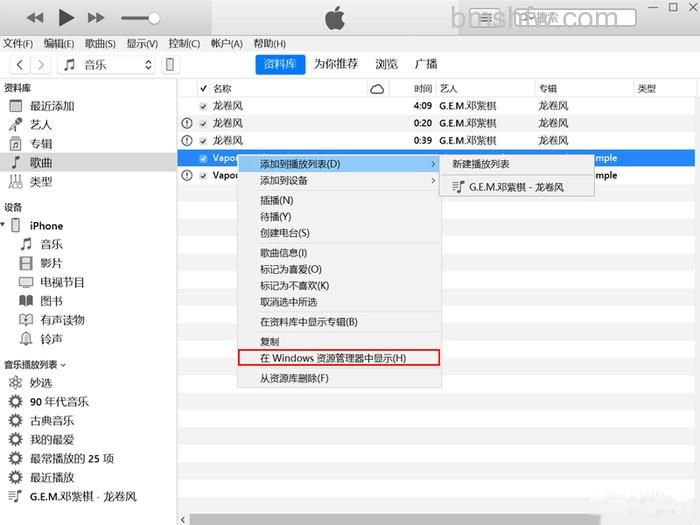Click the iCloud column header icon
700x525 pixels.
pos(377,89)
